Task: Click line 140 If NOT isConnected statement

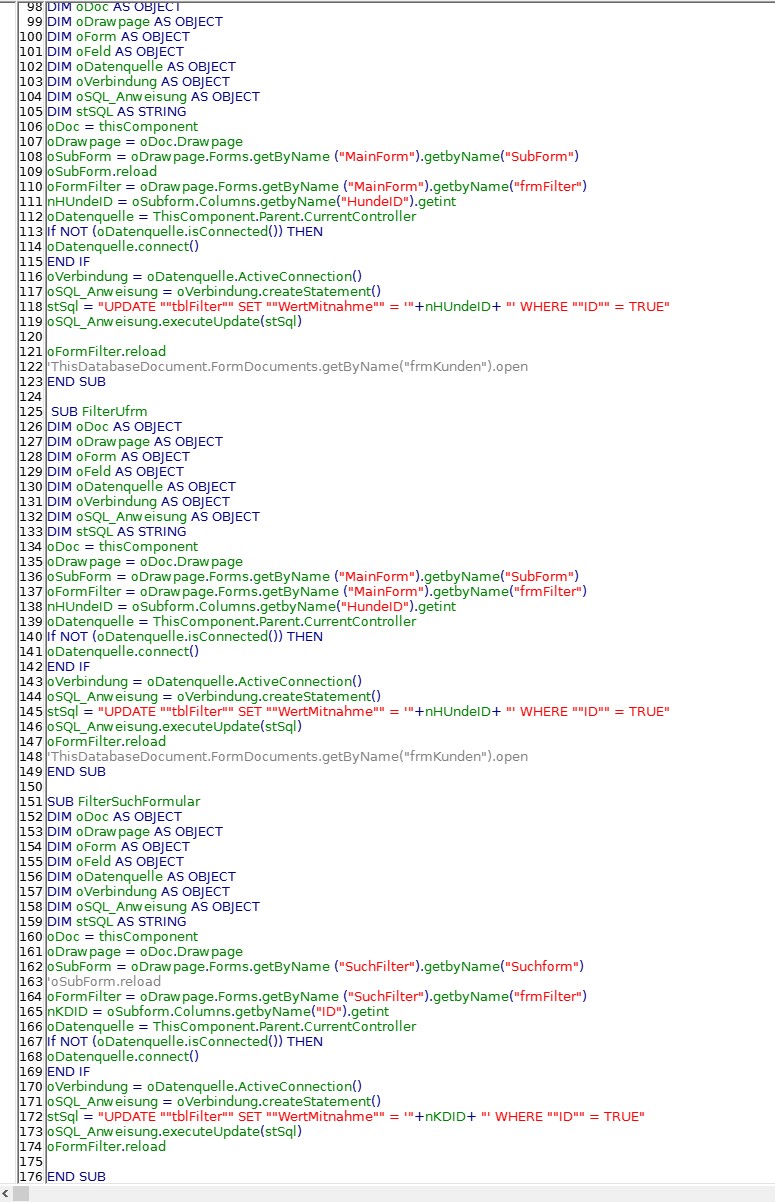Action: click(x=185, y=637)
